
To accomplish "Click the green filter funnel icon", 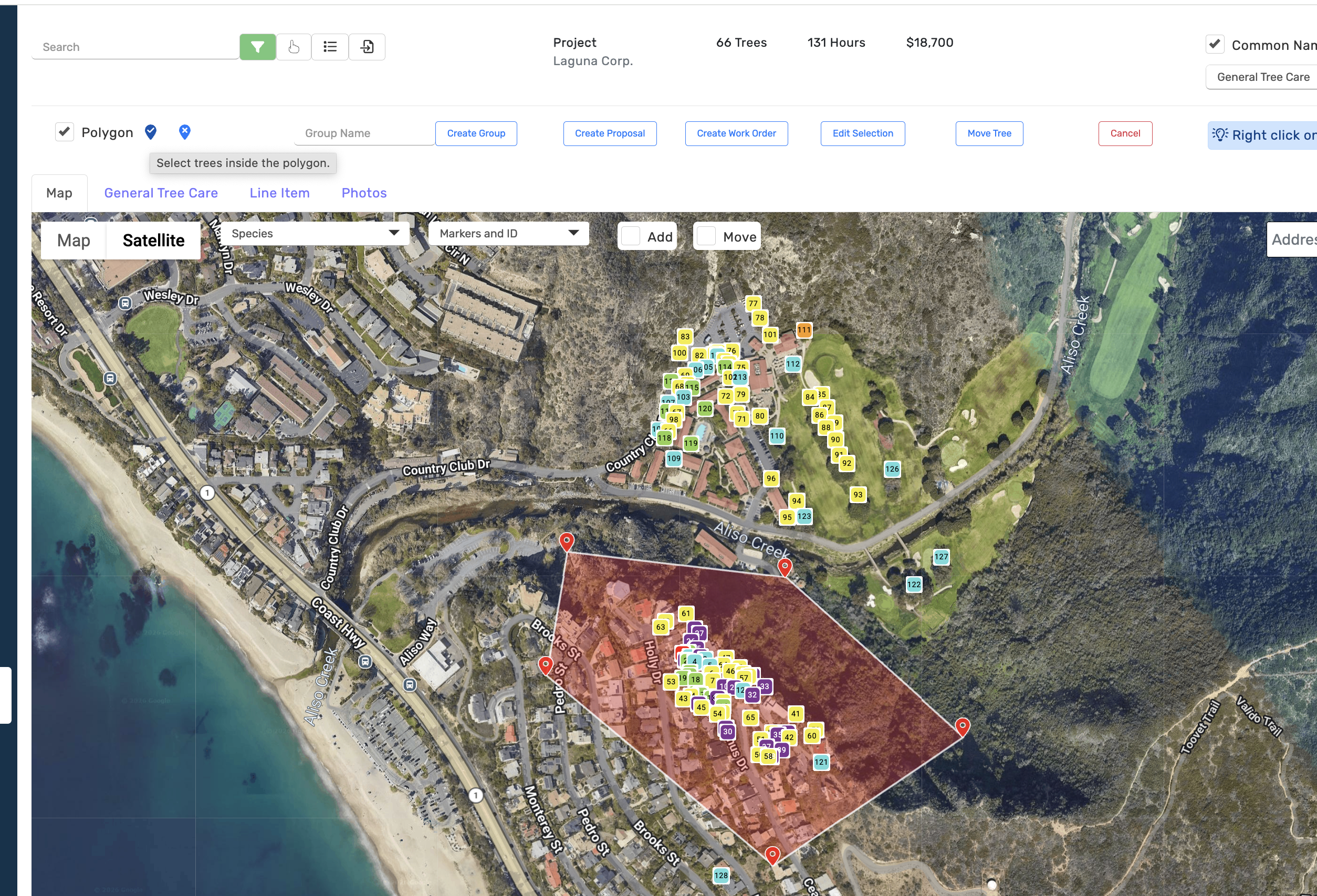I will pos(257,46).
